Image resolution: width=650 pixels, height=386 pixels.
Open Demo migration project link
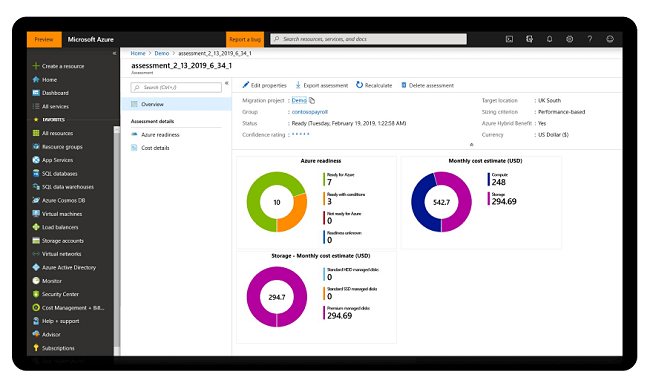(299, 100)
